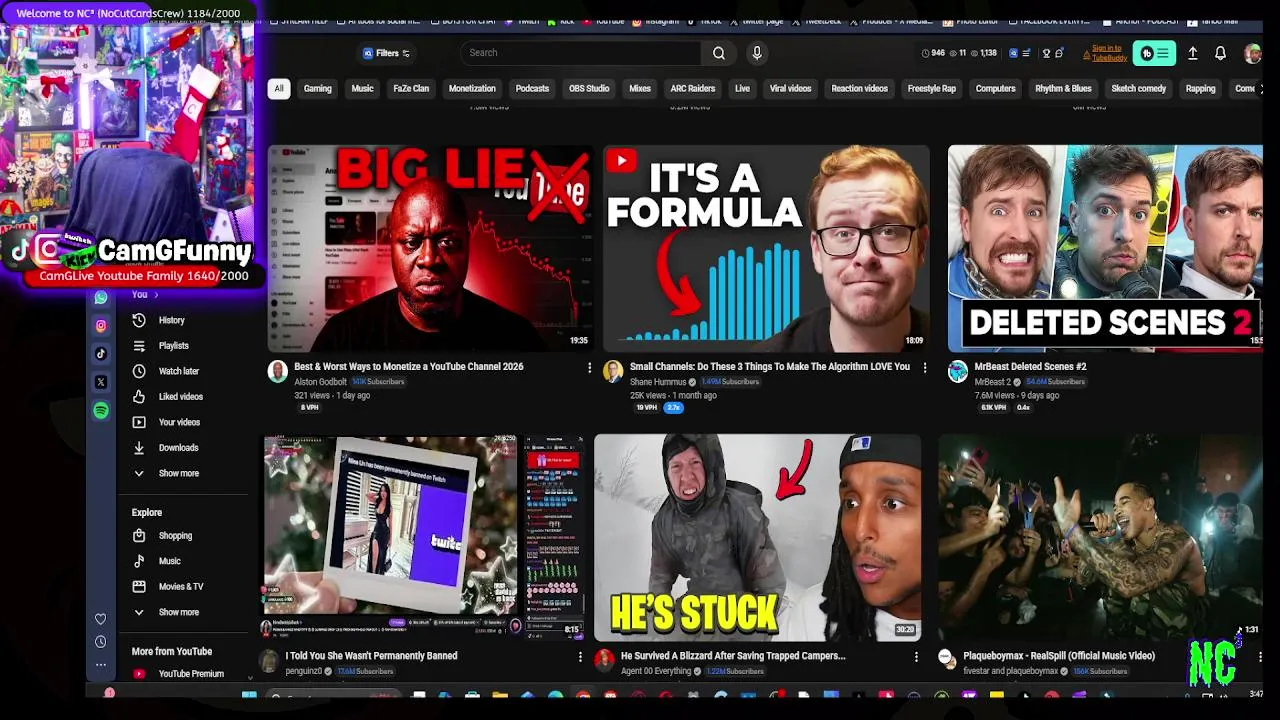This screenshot has height=720, width=1280.
Task: Open Small Channels: Do These 3 Things title
Action: coord(770,367)
